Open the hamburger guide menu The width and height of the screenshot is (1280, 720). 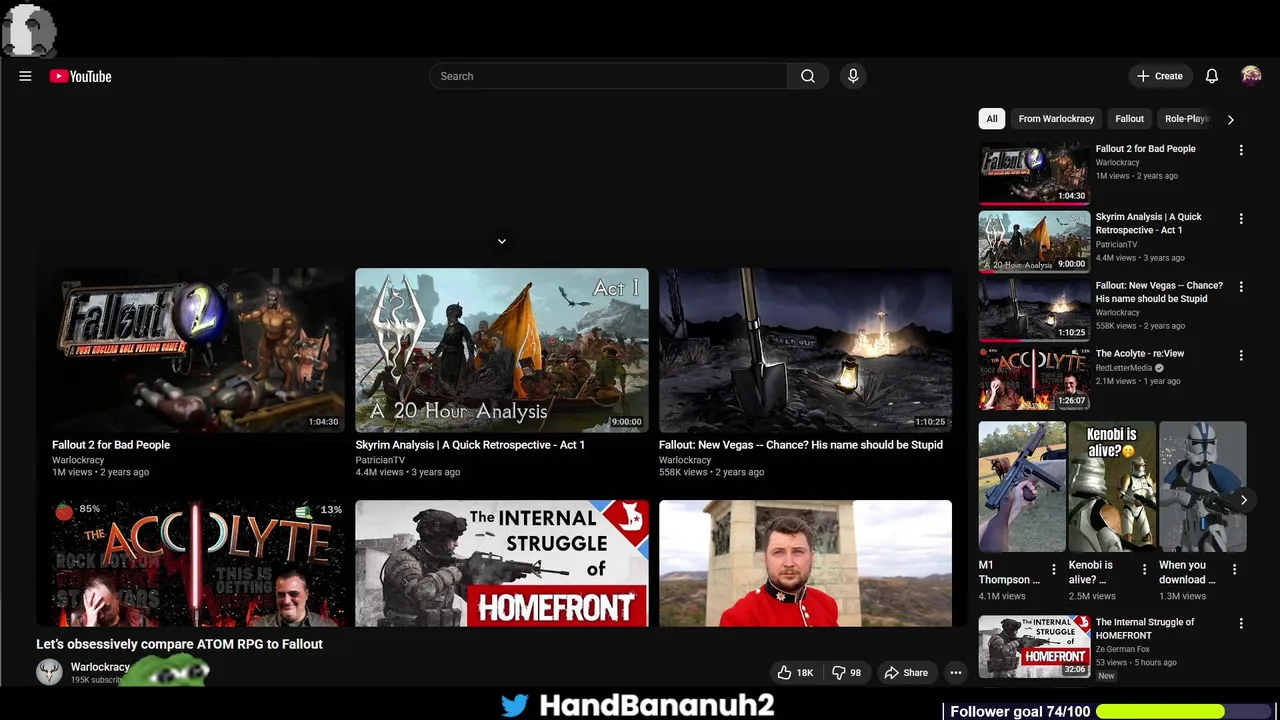(25, 76)
